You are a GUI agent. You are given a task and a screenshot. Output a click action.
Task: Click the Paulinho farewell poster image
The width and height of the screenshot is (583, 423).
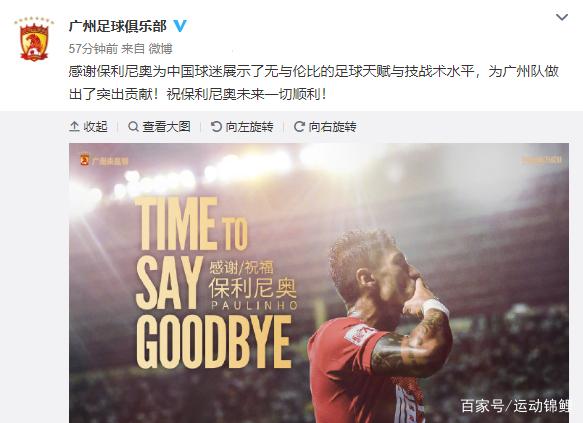click(319, 283)
